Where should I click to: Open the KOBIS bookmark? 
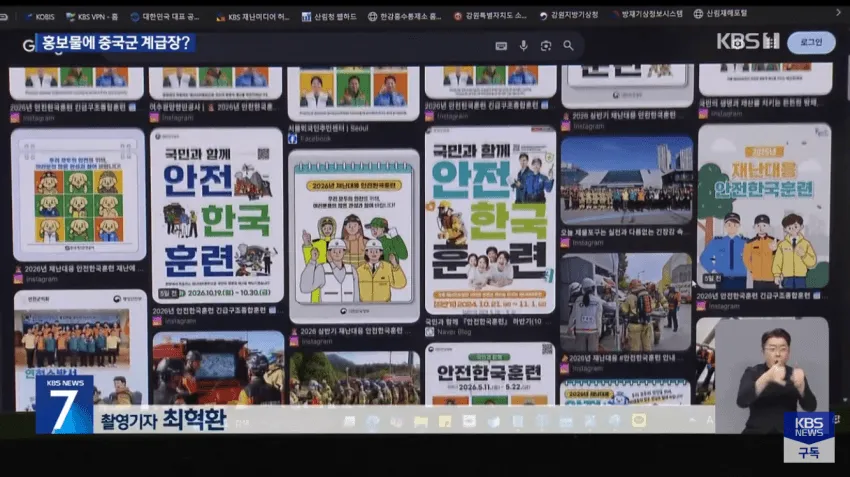(40, 17)
